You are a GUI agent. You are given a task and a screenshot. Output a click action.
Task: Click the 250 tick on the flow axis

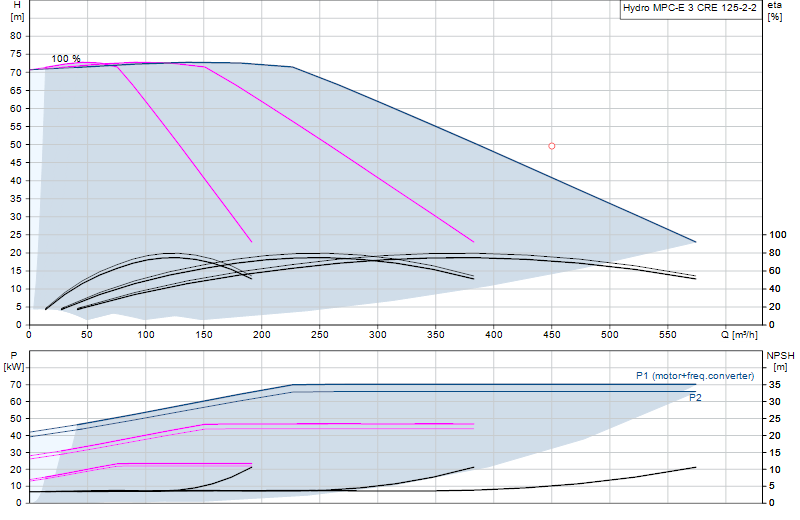319,335
